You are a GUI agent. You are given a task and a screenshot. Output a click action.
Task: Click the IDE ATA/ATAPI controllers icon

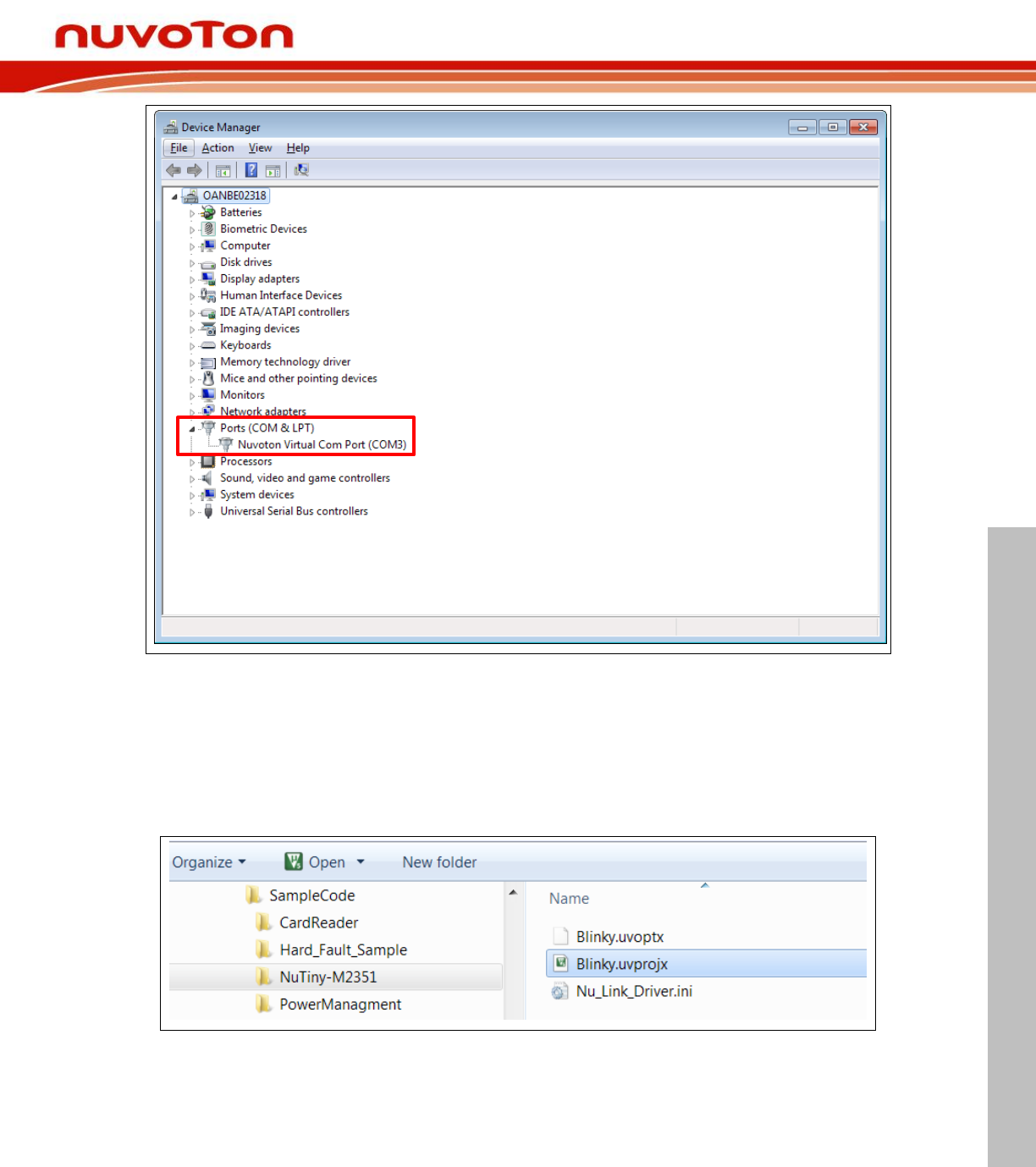click(208, 312)
